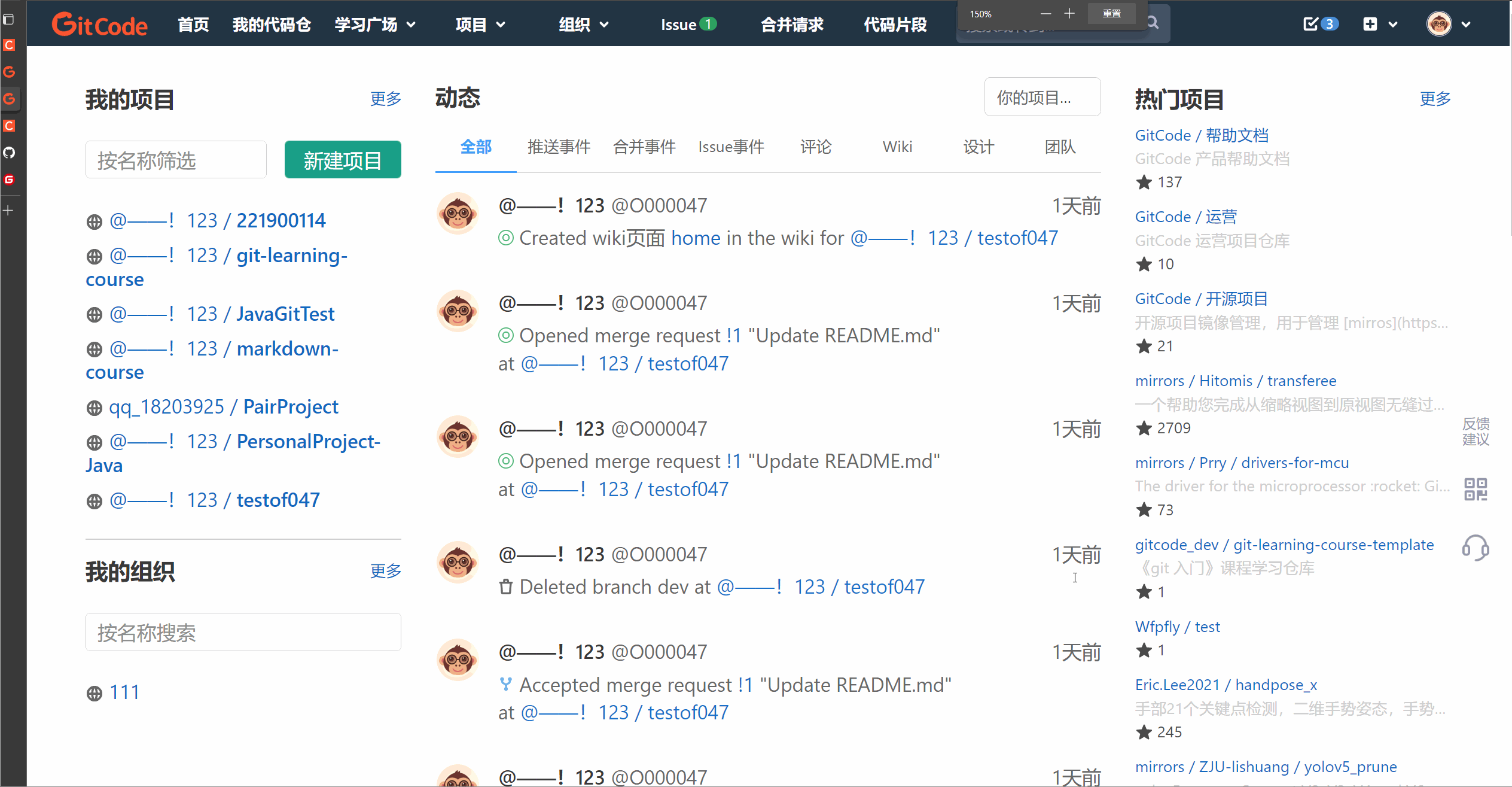Open Issue menu item with badge 1
Viewport: 1512px width, 787px height.
pyautogui.click(x=688, y=25)
